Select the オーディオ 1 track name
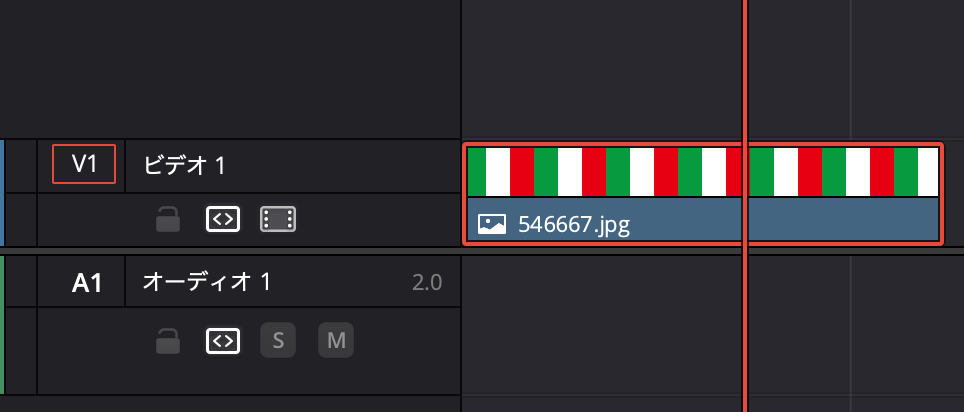964x412 pixels. [207, 283]
